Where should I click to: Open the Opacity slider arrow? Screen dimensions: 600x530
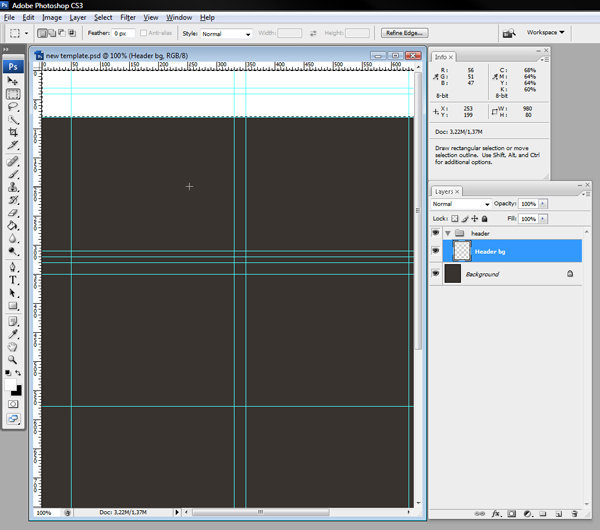click(543, 204)
